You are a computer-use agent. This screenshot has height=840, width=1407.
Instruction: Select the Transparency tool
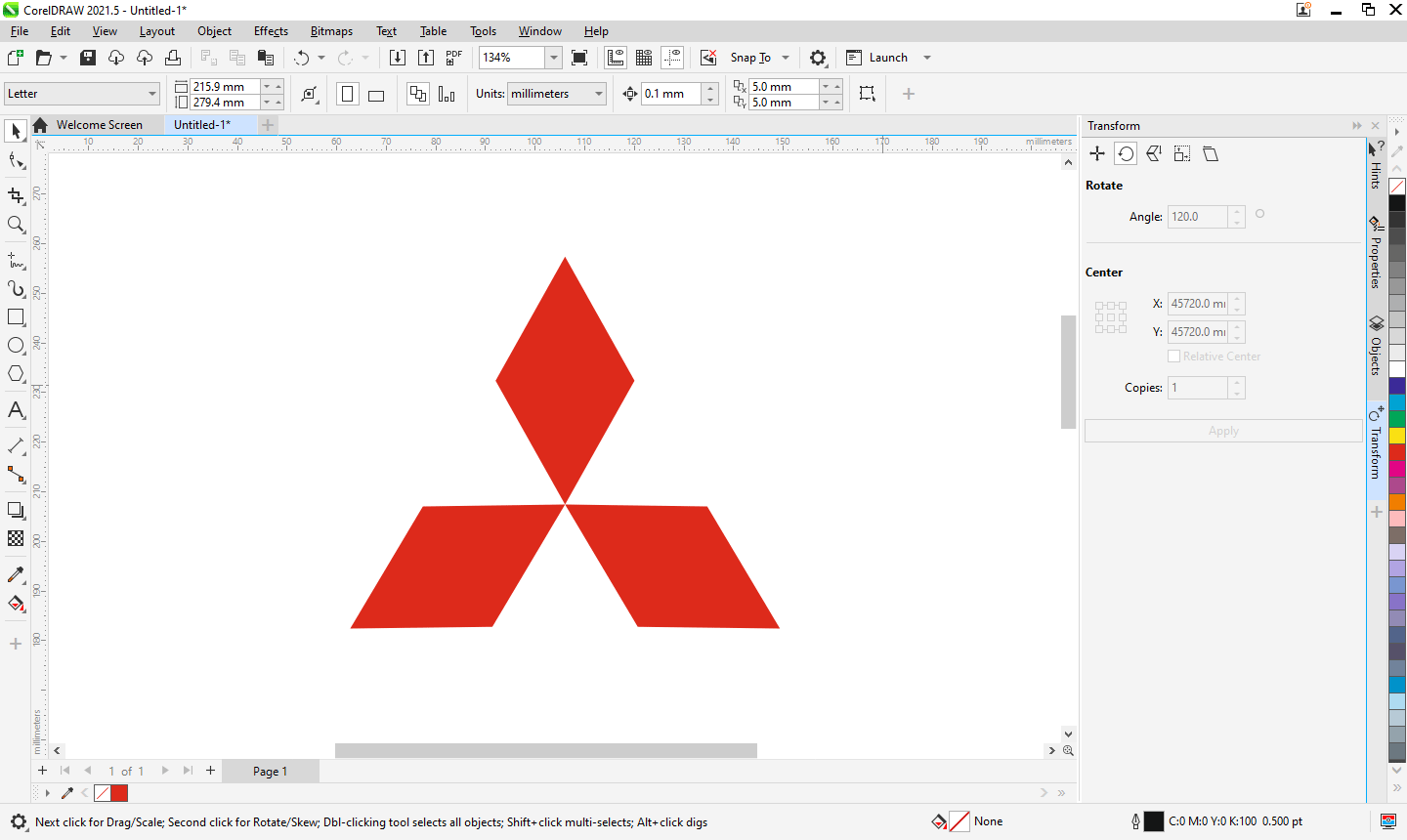16,538
